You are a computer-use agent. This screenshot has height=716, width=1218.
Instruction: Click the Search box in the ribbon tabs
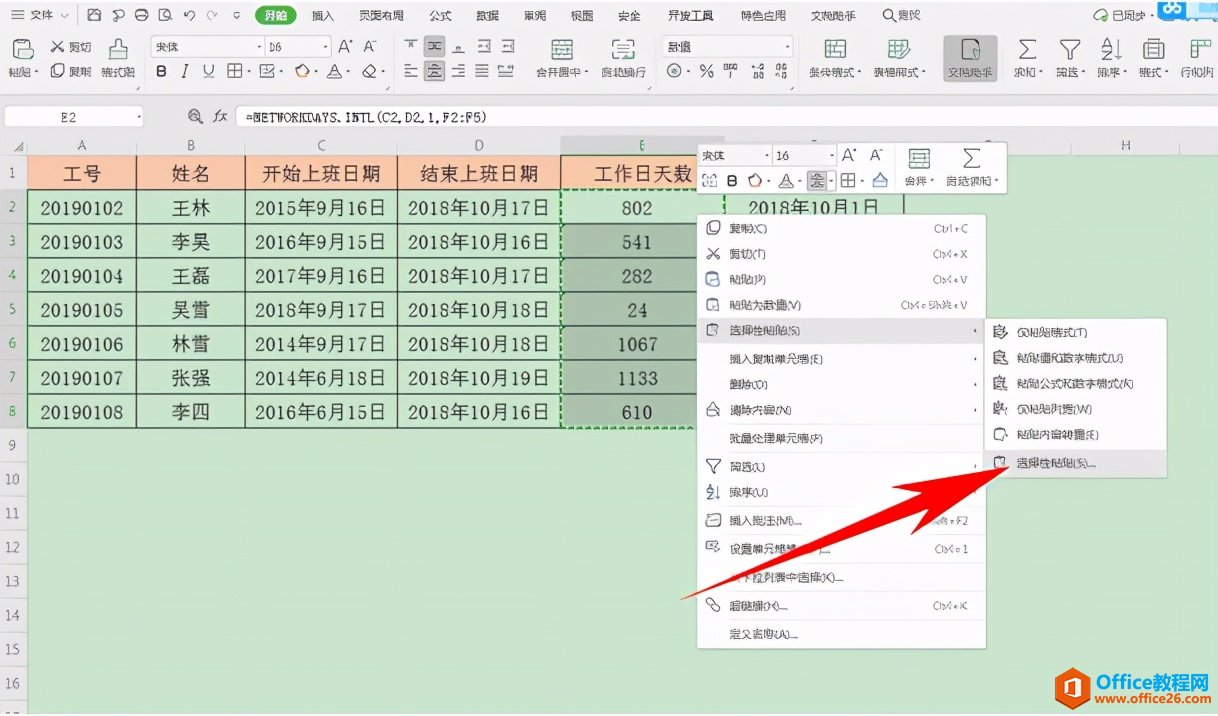(902, 15)
